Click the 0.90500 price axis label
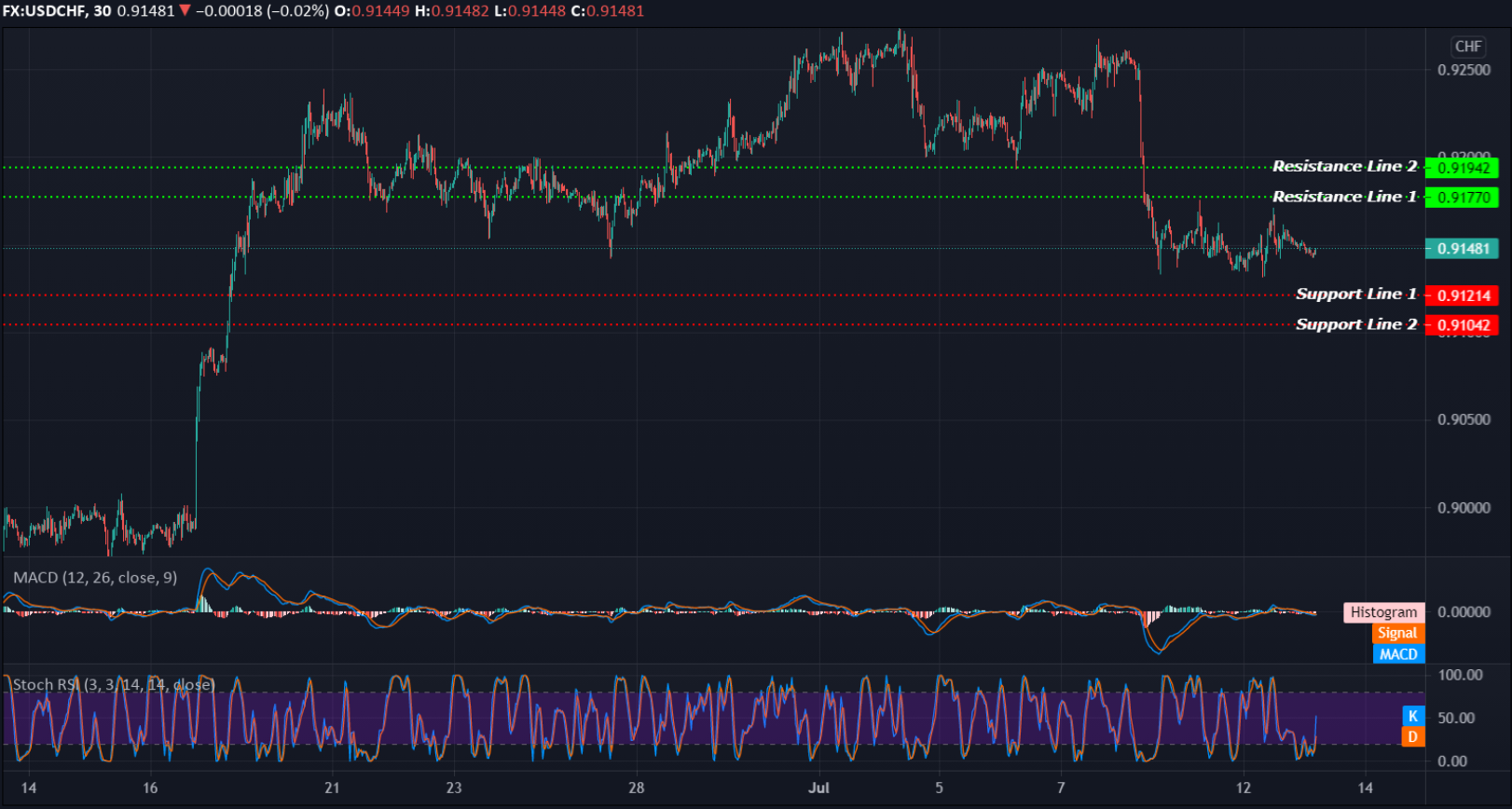This screenshot has width=1512, height=809. tap(1464, 419)
